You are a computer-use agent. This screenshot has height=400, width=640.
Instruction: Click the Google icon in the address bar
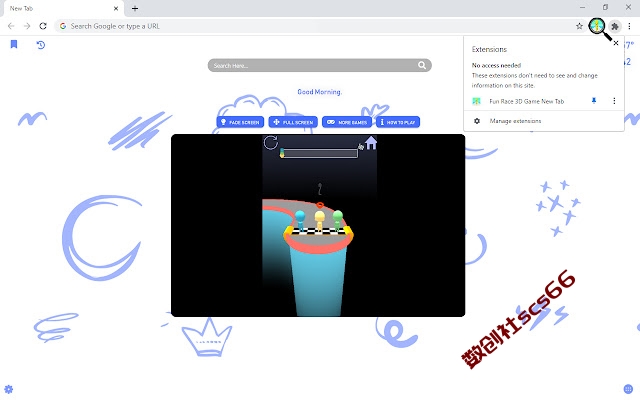(x=63, y=26)
